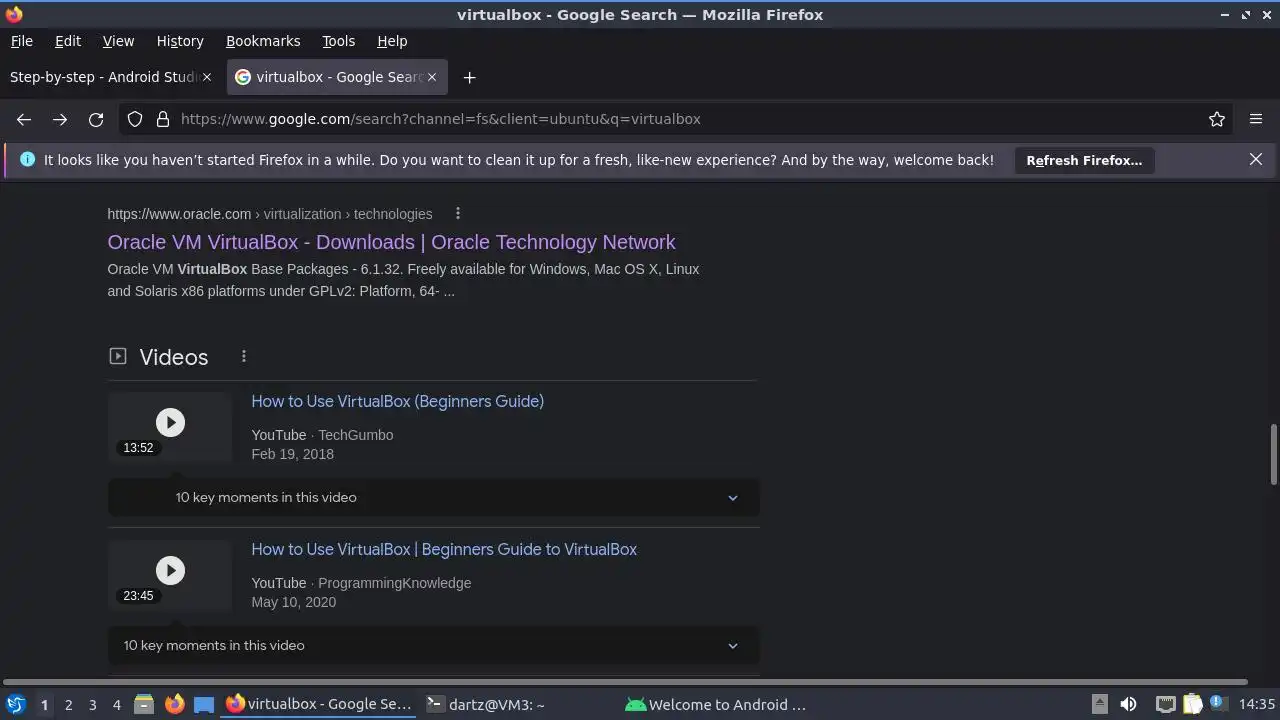Click the tray expand arrow icon
Viewport: 1280px width, 720px height.
tap(1099, 704)
